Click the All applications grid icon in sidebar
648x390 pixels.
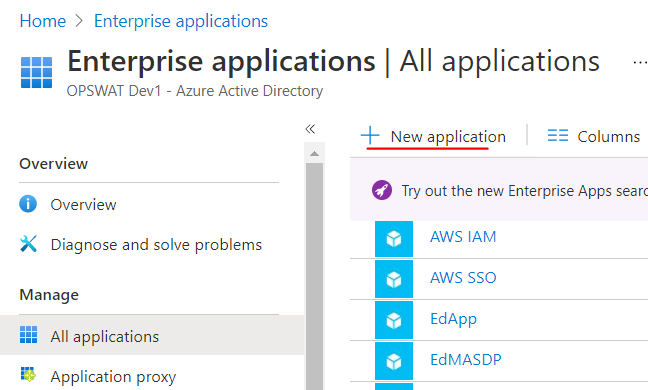click(28, 335)
